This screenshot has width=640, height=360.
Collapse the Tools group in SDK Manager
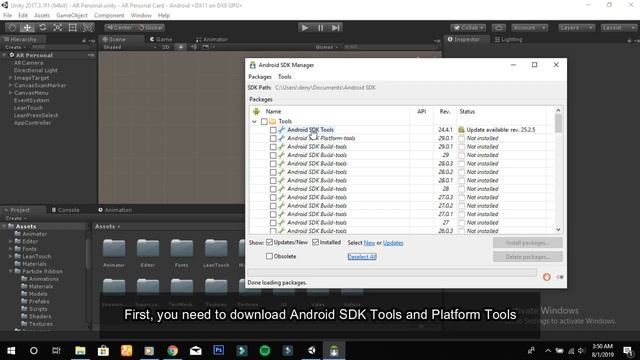tap(254, 121)
